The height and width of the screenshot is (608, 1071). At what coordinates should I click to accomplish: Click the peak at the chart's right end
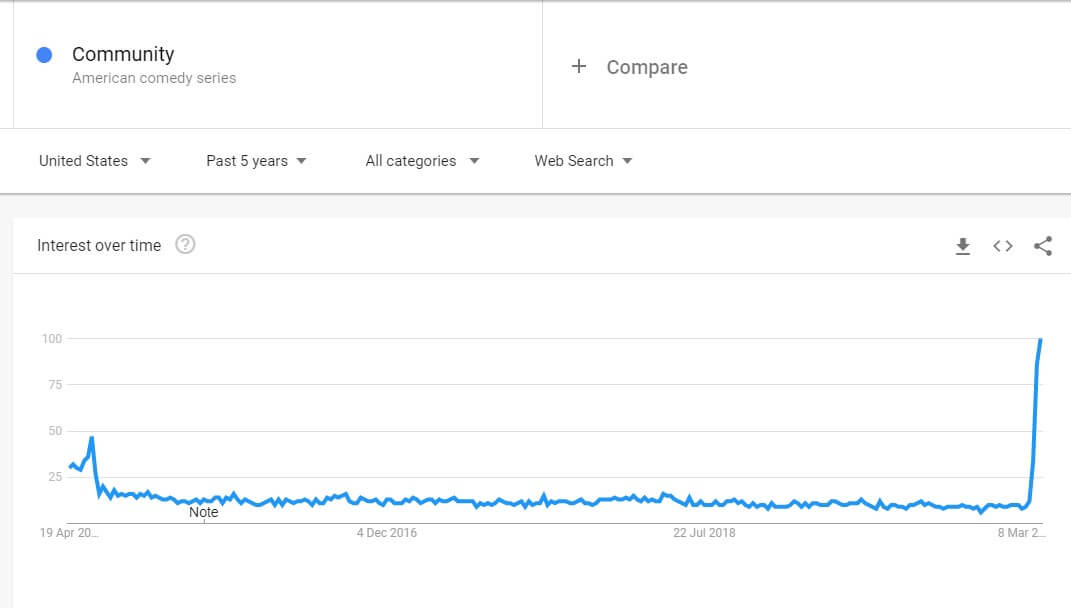pyautogui.click(x=1040, y=341)
